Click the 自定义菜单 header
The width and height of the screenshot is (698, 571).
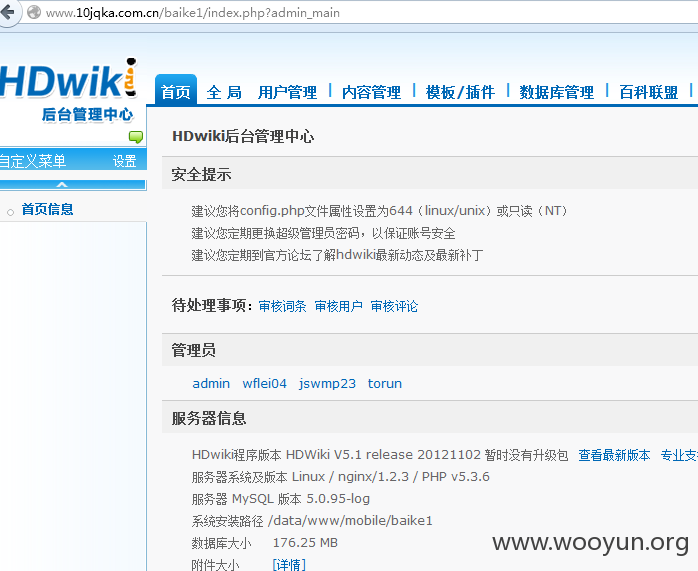coord(33,161)
